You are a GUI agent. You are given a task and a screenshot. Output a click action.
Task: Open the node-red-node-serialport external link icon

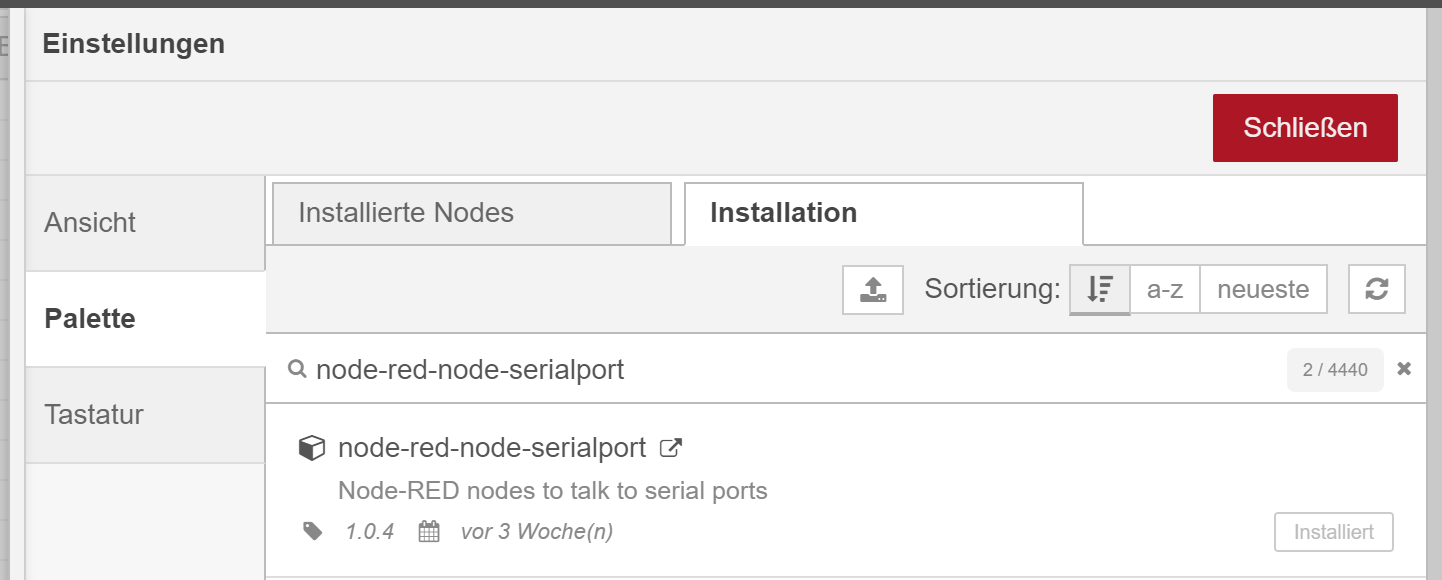coord(671,448)
